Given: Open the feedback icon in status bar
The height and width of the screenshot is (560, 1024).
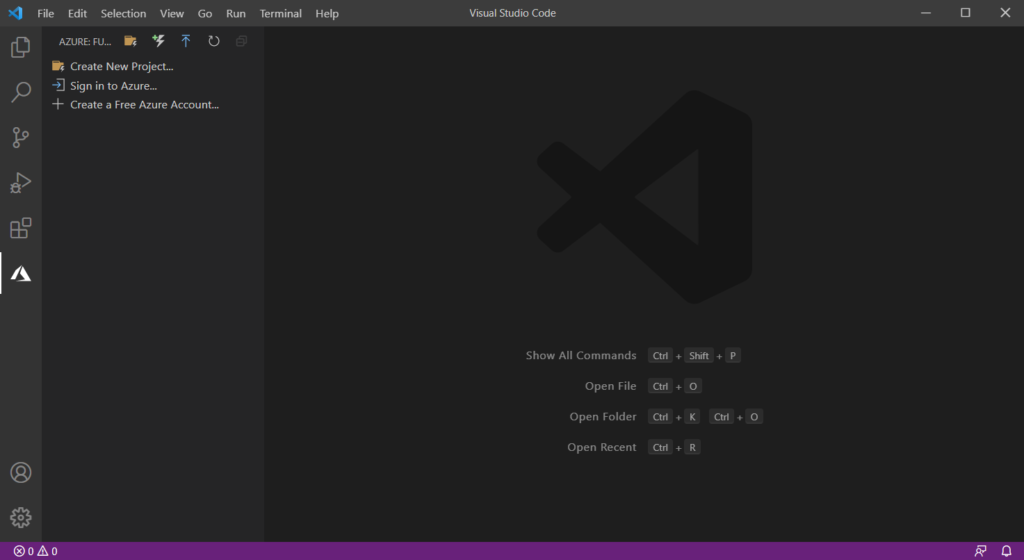Looking at the screenshot, I should pyautogui.click(x=980, y=551).
